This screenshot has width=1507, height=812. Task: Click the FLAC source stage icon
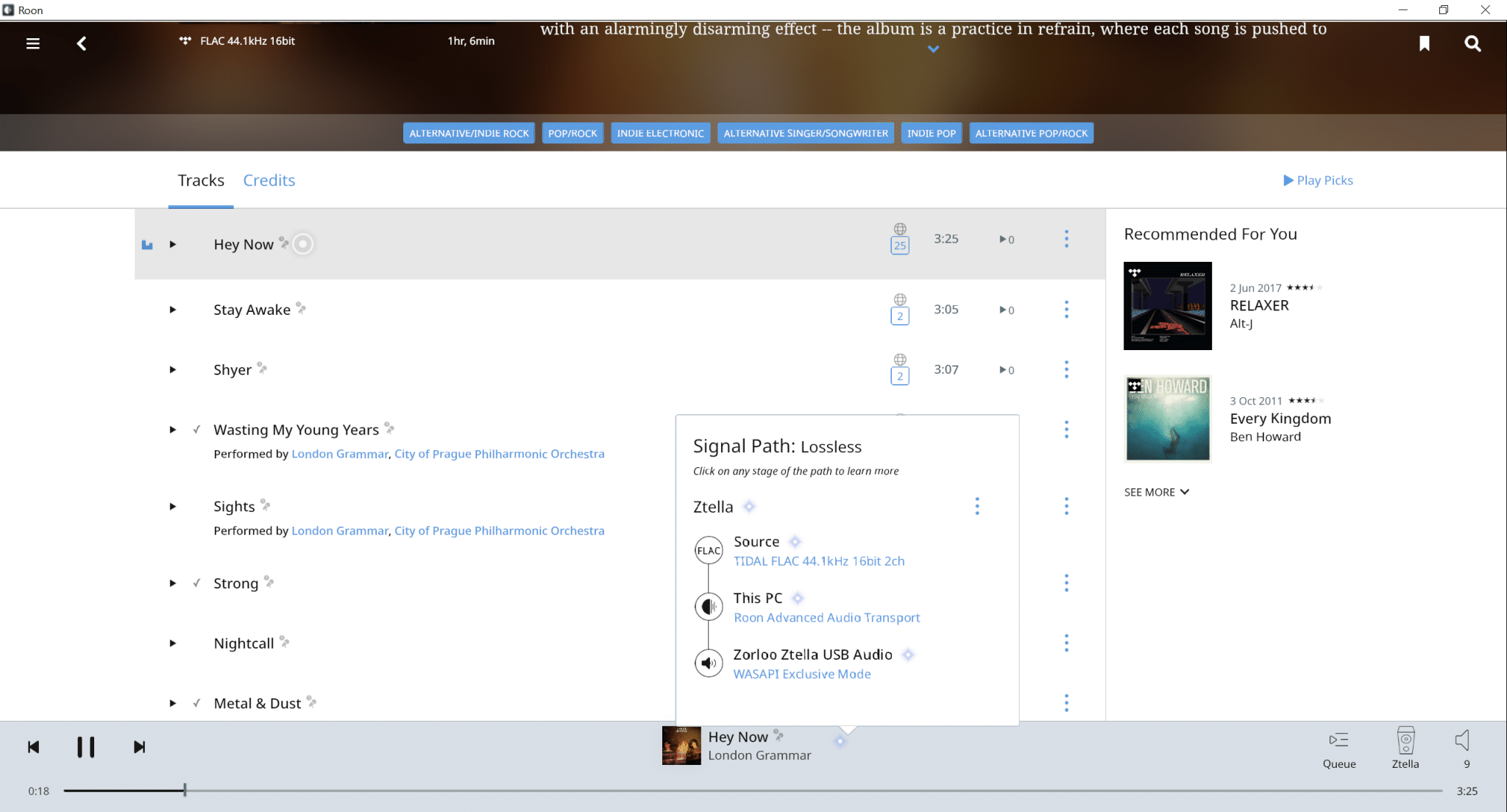point(709,550)
